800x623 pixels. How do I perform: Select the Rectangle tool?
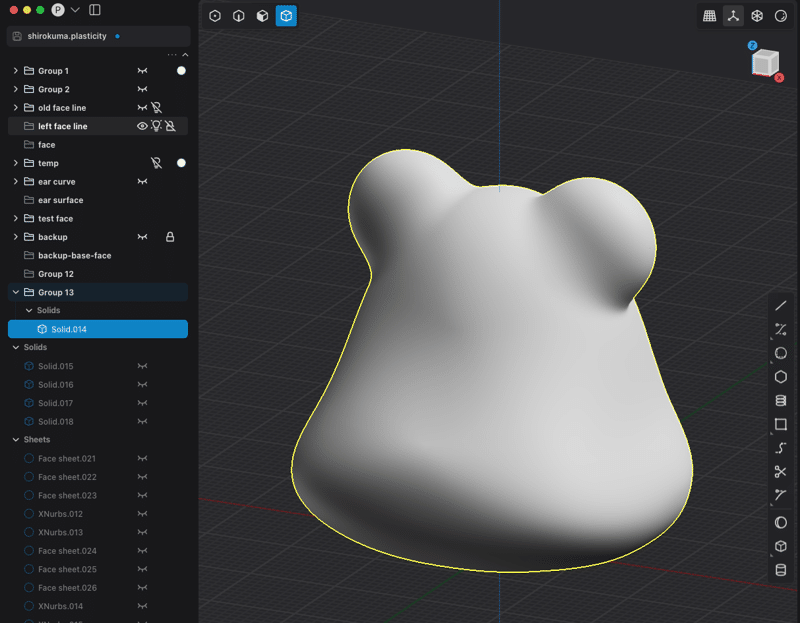(x=780, y=424)
